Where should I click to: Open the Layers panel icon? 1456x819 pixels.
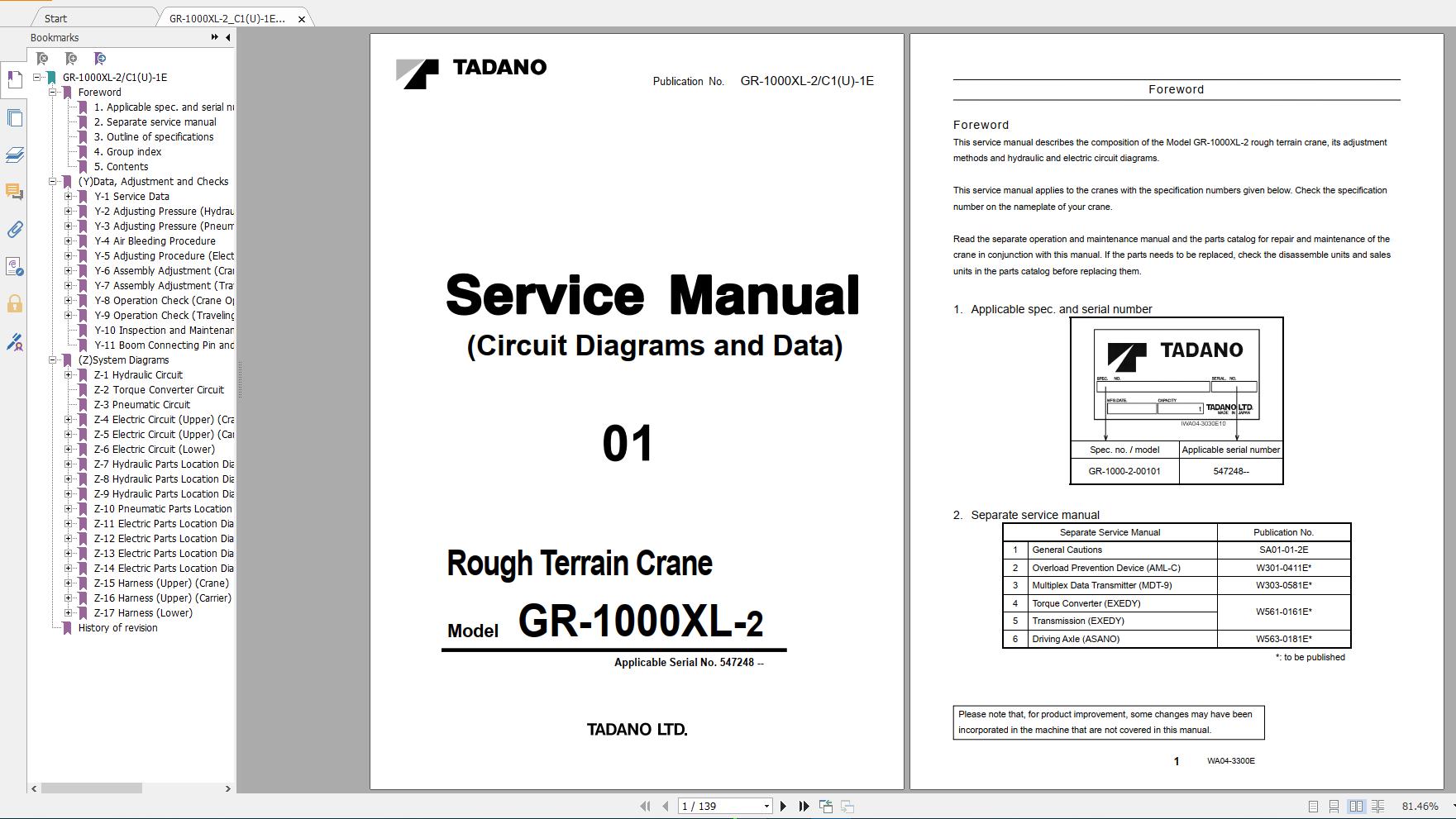pyautogui.click(x=14, y=155)
